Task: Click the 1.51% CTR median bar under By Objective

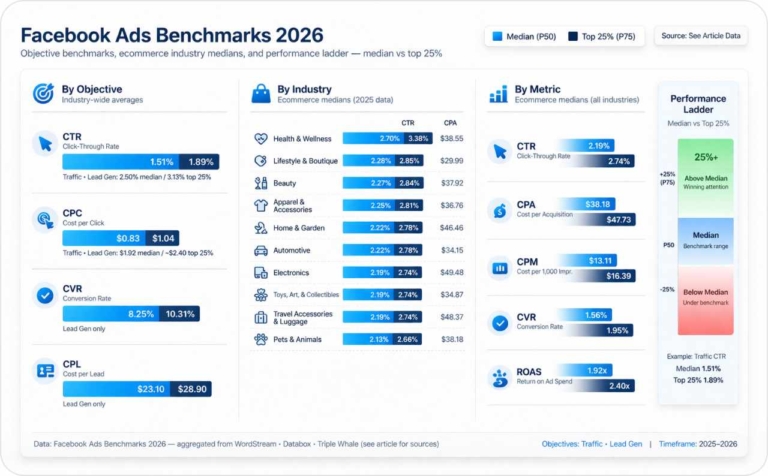Action: coord(120,162)
